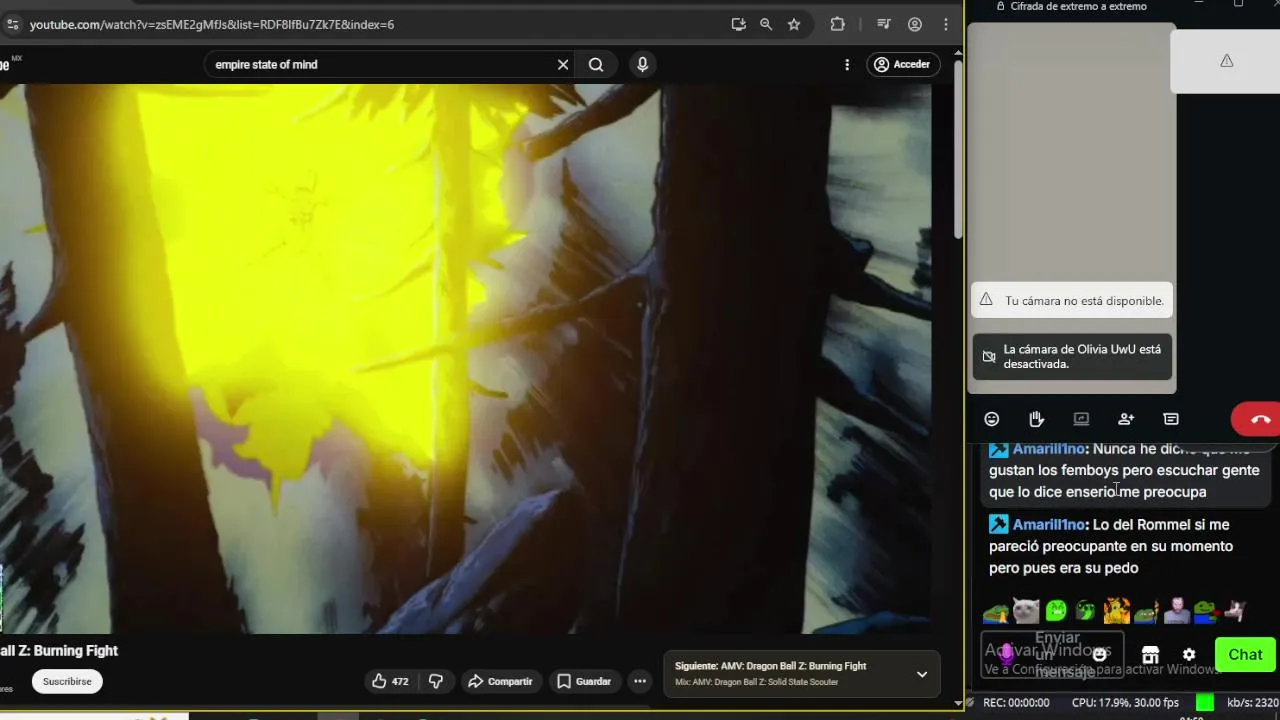This screenshot has width=1280, height=720.
Task: Click the green status square in OBS bar
Action: [x=1205, y=703]
